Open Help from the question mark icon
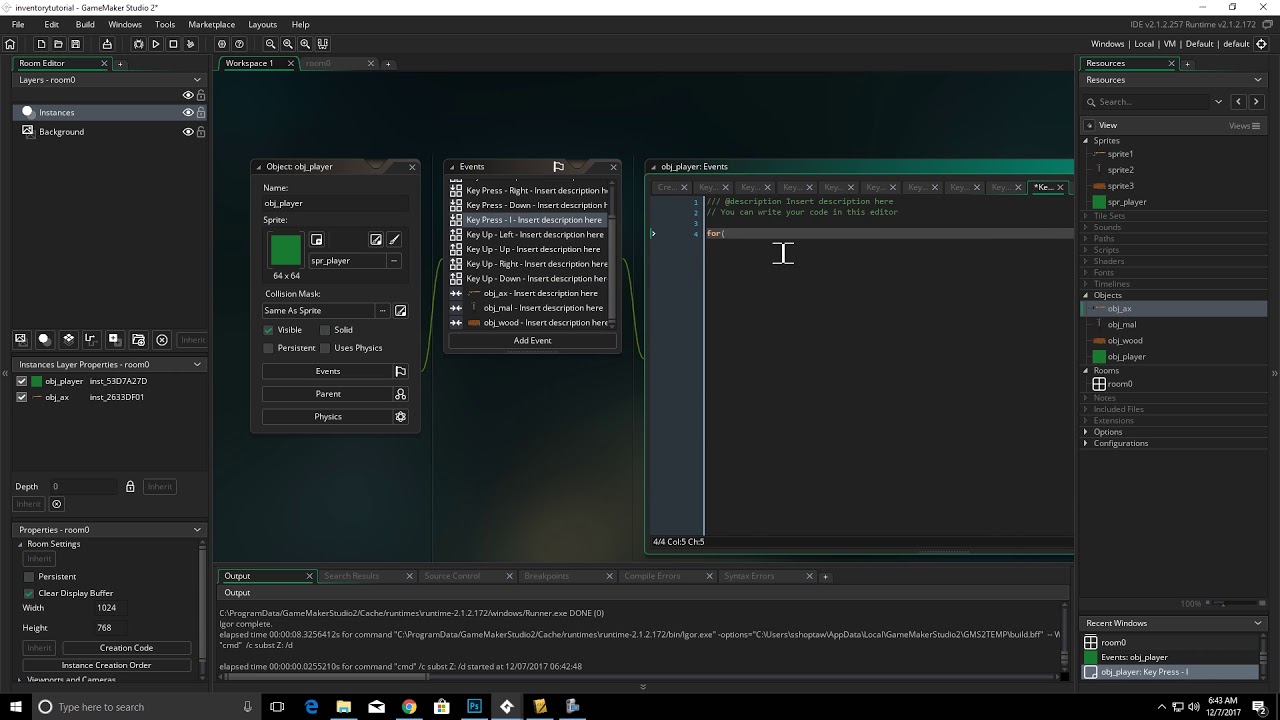 [239, 44]
